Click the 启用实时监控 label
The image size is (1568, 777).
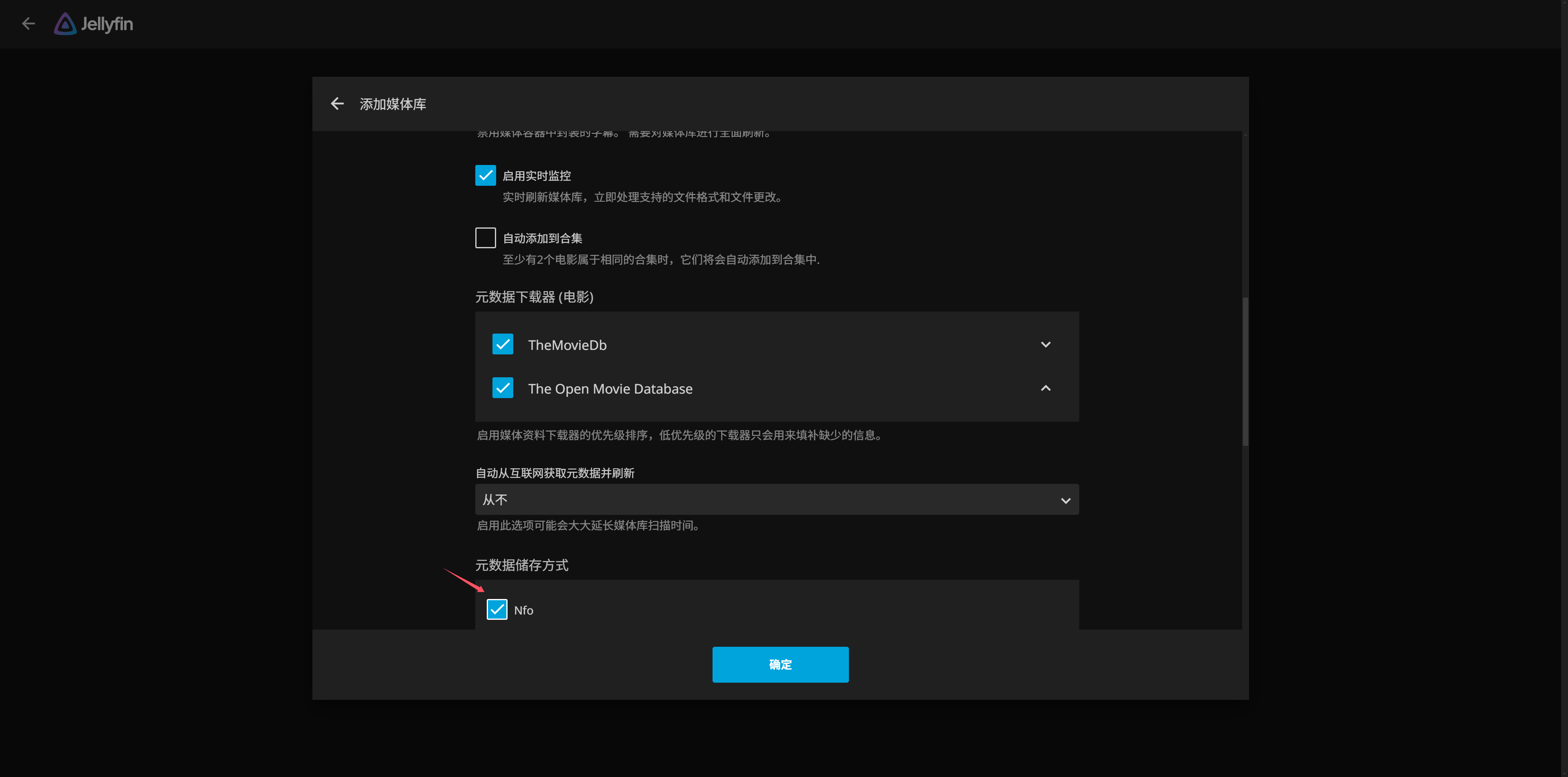tap(536, 176)
